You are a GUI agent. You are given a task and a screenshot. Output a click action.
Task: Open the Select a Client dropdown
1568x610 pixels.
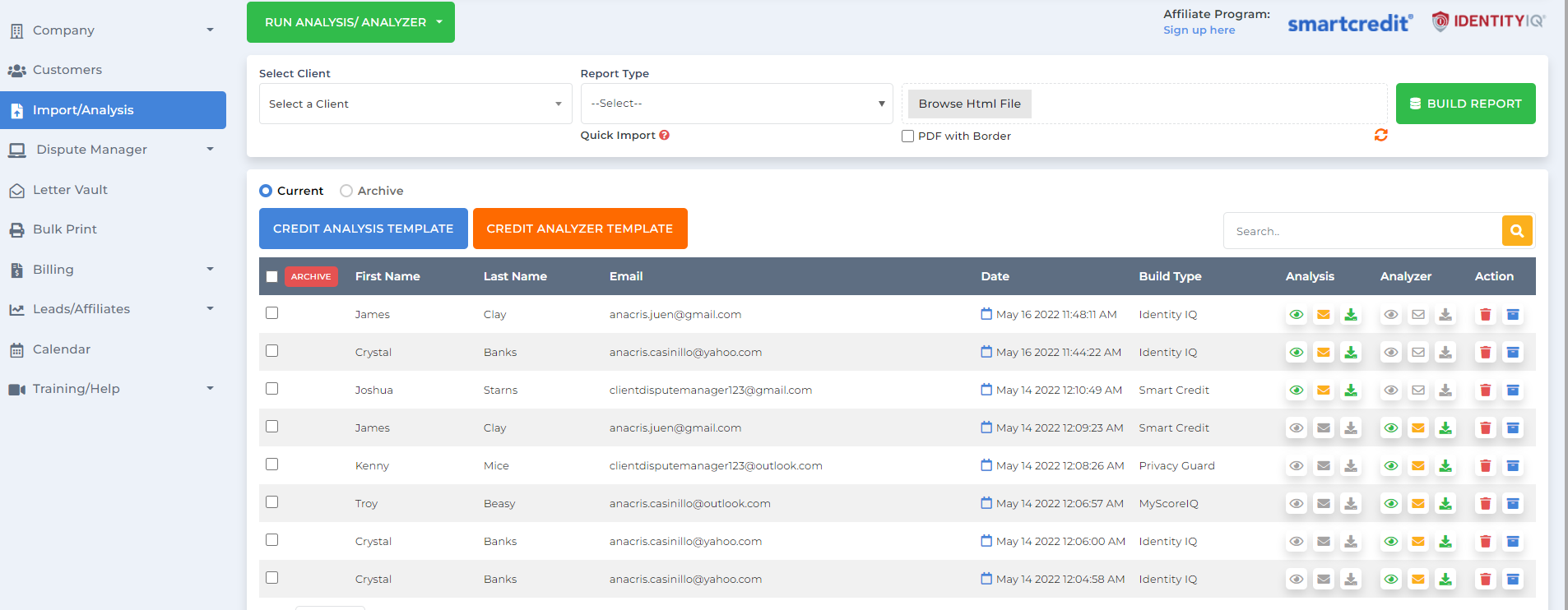click(x=415, y=104)
